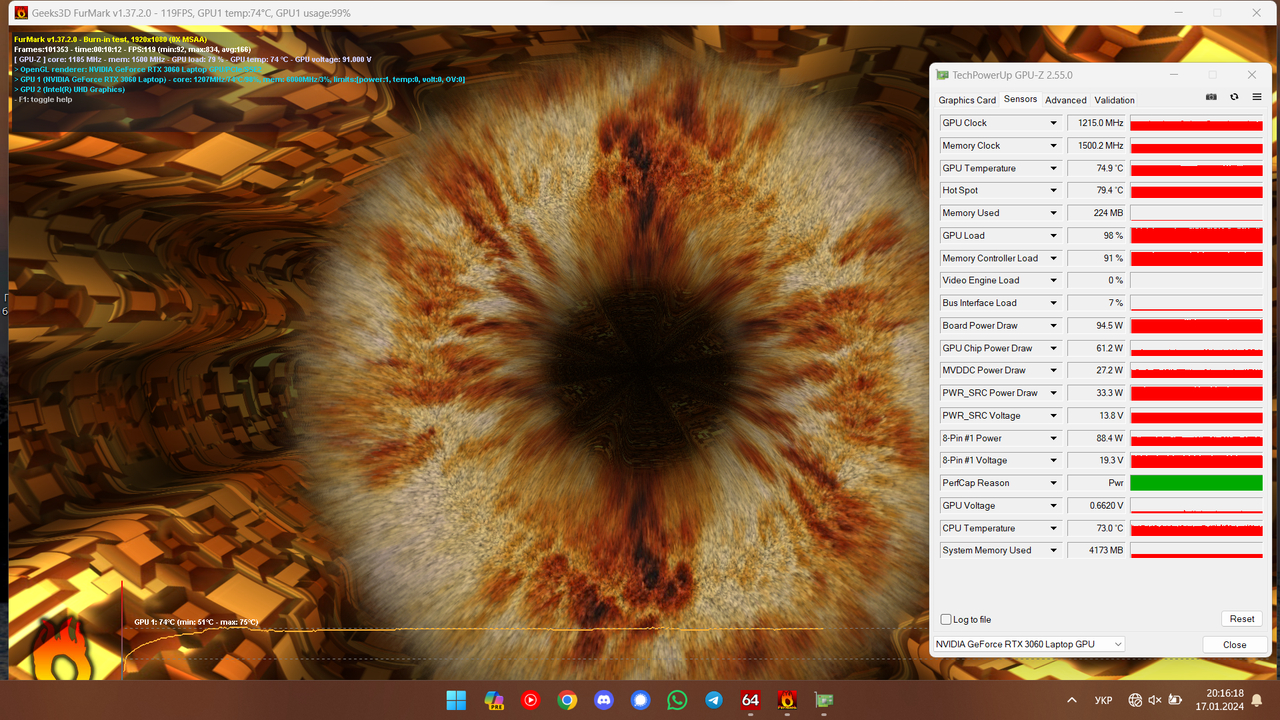Image resolution: width=1280 pixels, height=720 pixels.
Task: Launch Google Chrome from taskbar
Action: [x=567, y=700]
